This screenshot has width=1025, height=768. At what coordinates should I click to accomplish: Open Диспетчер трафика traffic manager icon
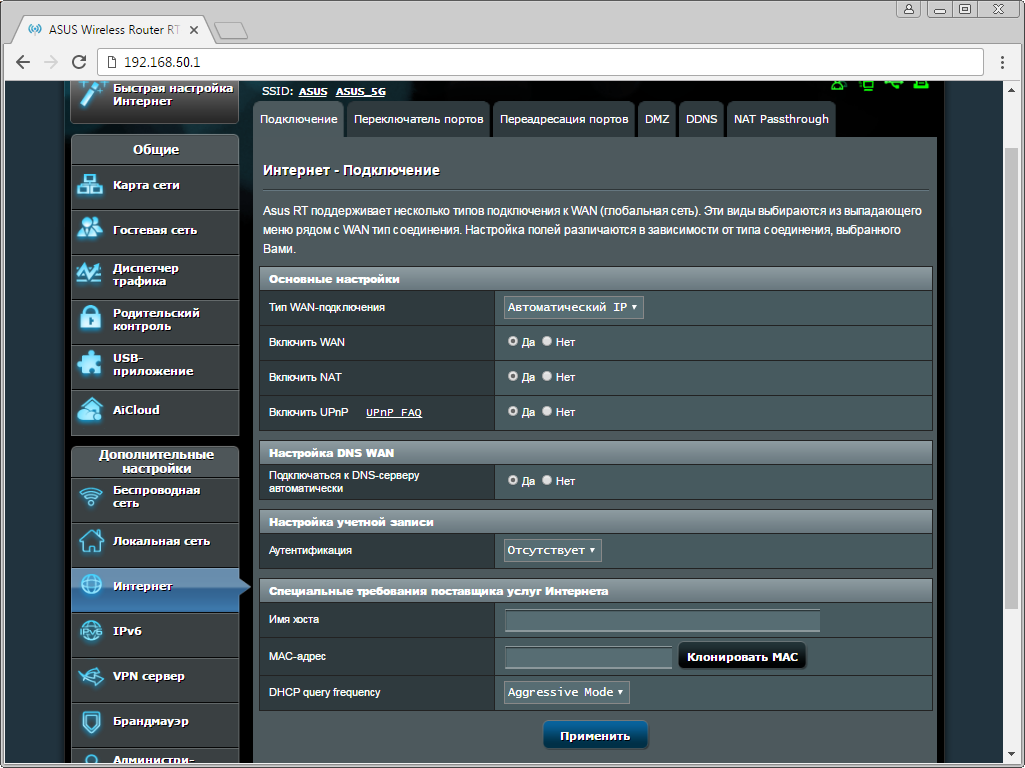(89, 274)
